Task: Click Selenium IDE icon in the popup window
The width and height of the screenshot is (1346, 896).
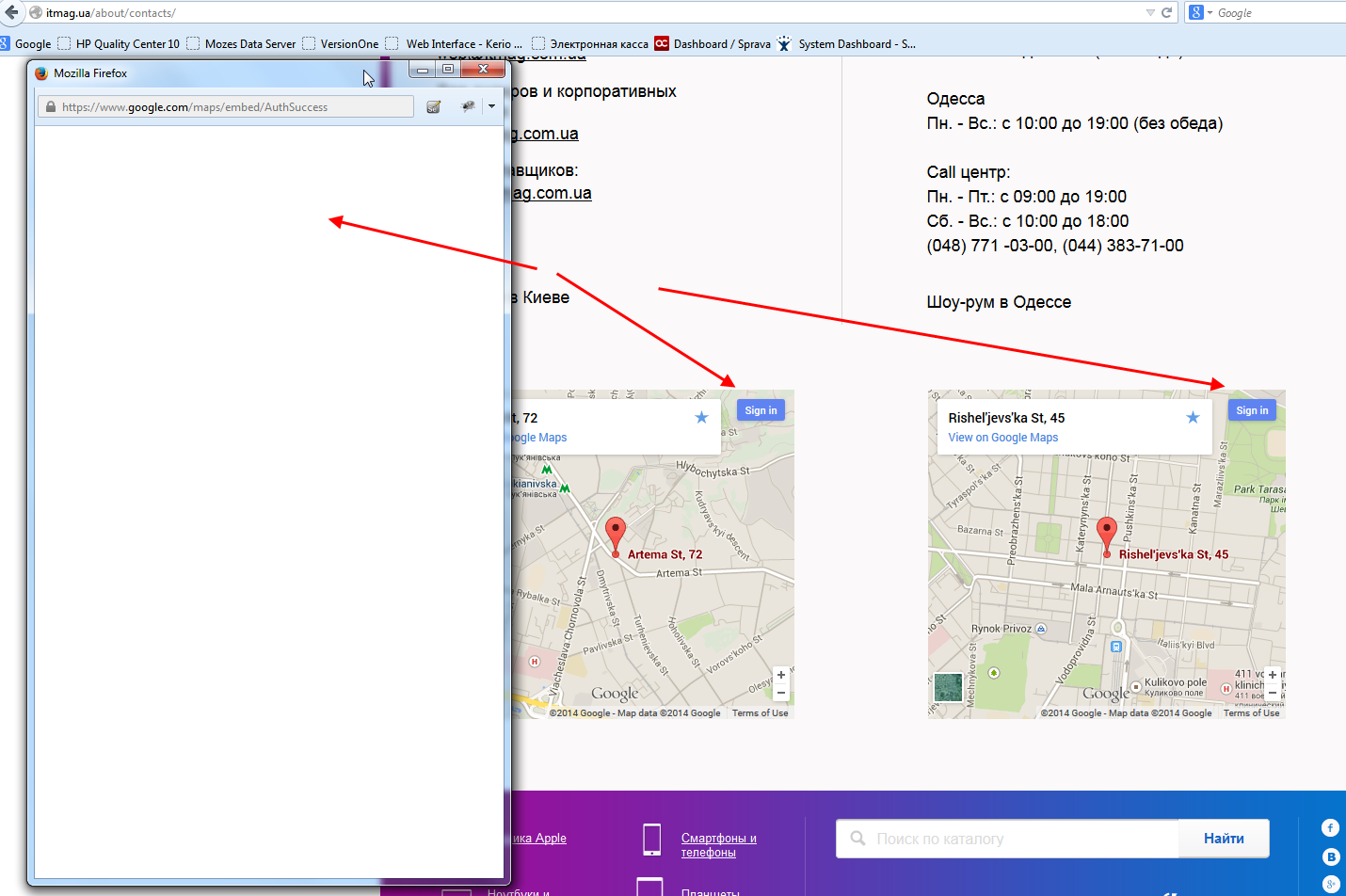Action: 434,106
